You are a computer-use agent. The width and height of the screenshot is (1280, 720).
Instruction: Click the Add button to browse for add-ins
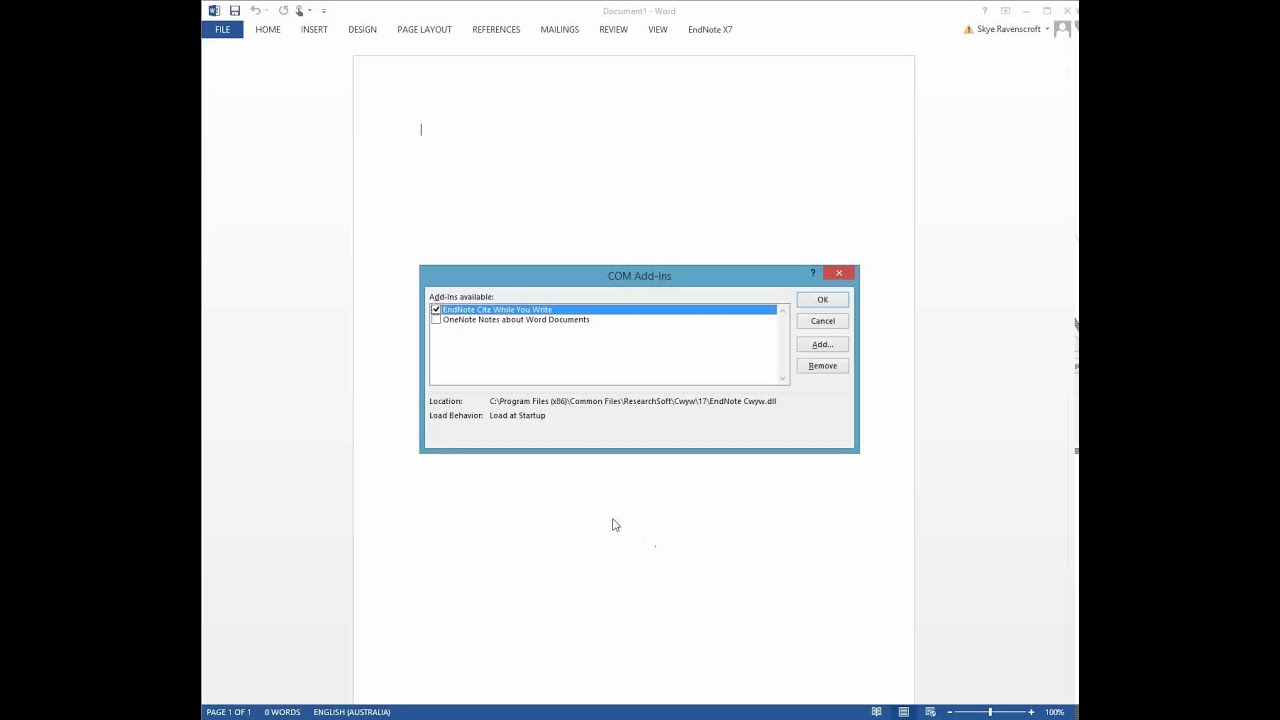coord(822,344)
